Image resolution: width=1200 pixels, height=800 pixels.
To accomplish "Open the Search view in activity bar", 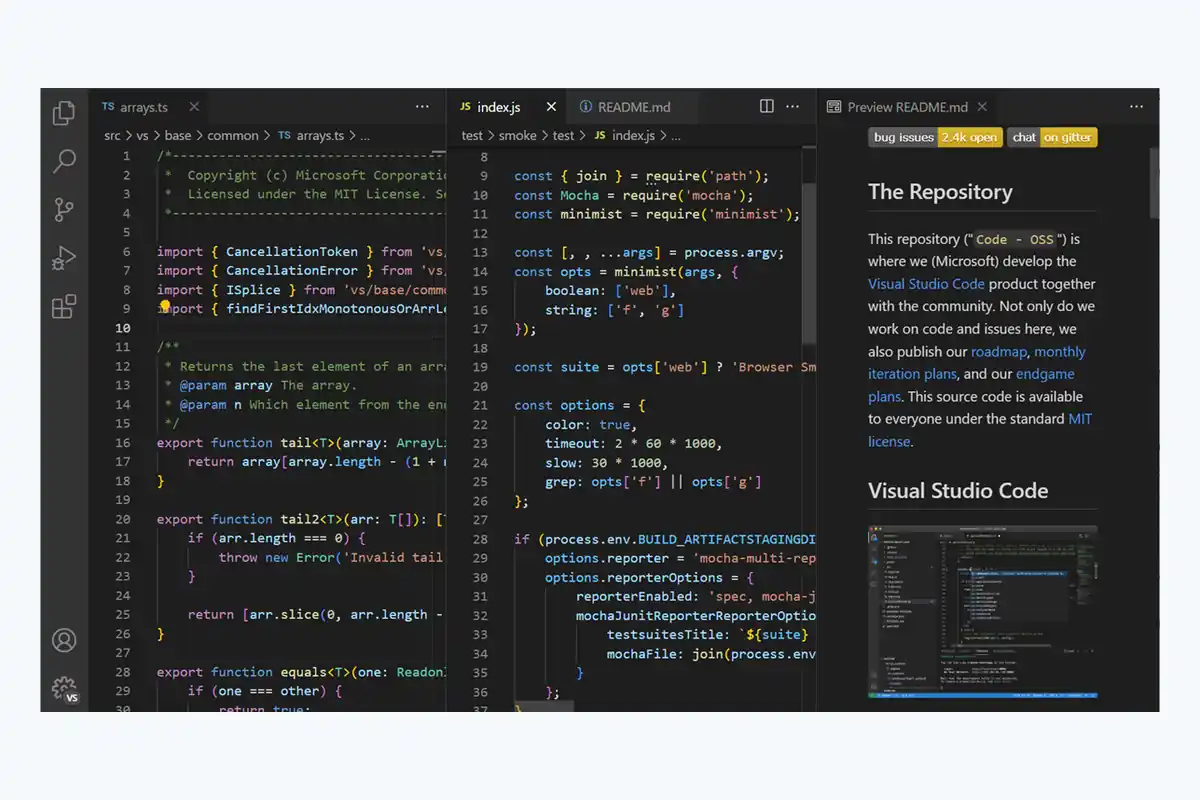I will point(64,160).
